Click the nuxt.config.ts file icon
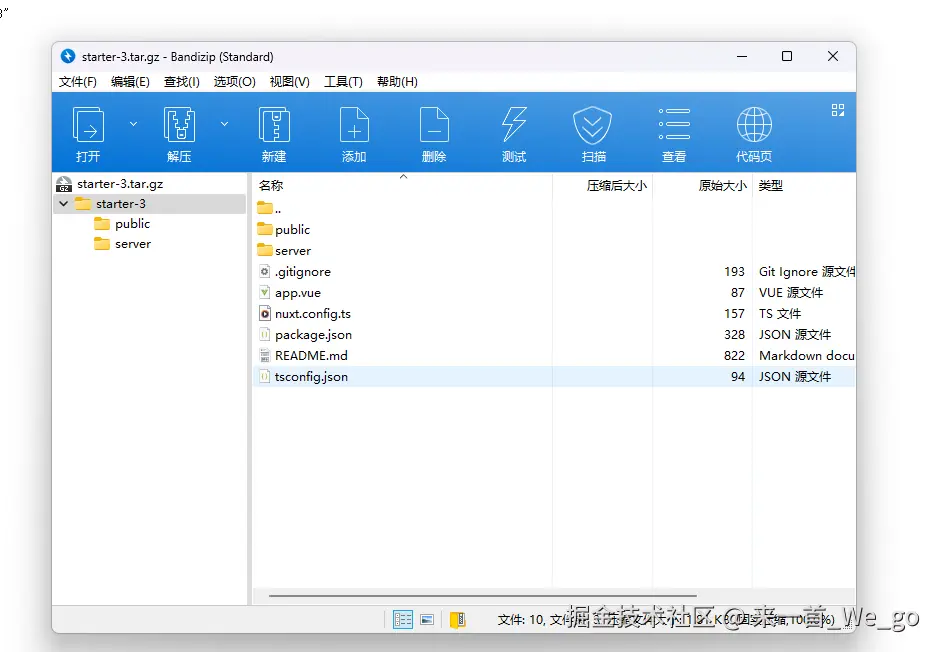 tap(265, 314)
